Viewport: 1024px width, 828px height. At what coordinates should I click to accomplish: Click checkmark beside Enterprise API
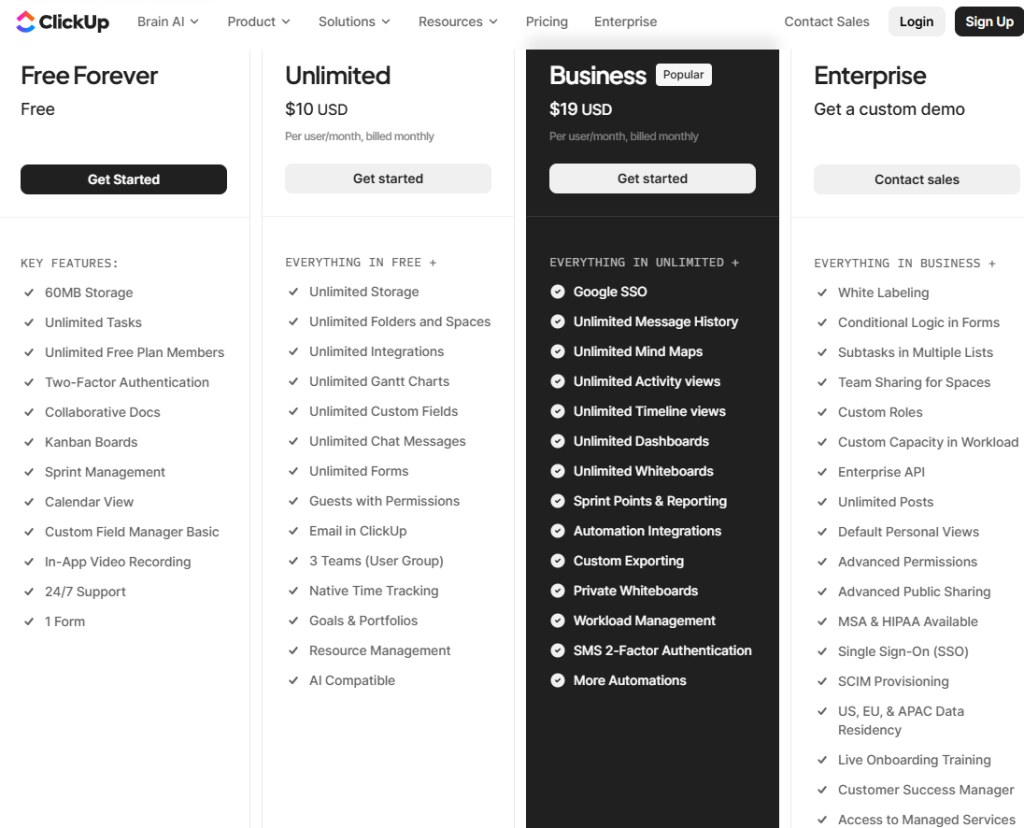822,472
